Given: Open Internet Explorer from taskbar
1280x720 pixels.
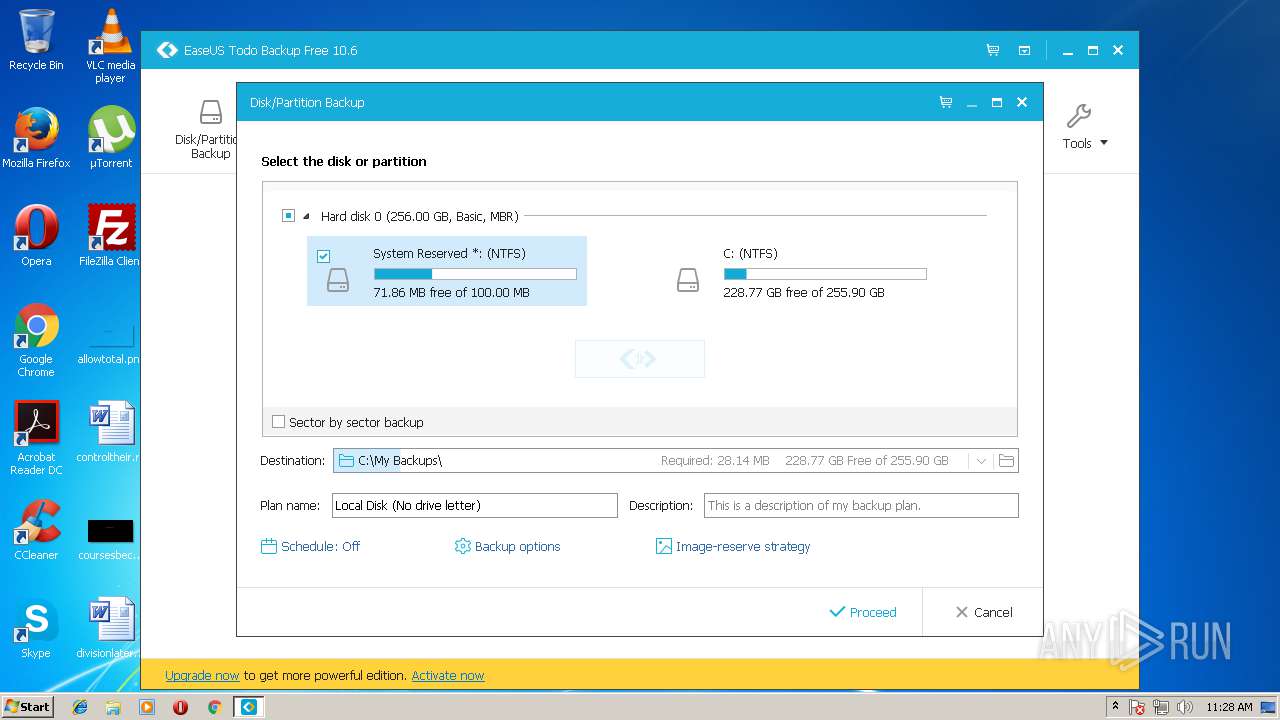Looking at the screenshot, I should 80,707.
